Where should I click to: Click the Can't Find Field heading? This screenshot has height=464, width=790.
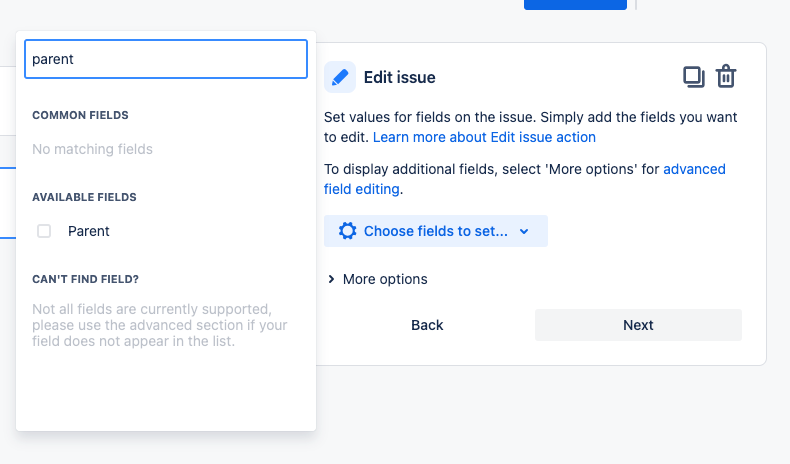tap(85, 278)
